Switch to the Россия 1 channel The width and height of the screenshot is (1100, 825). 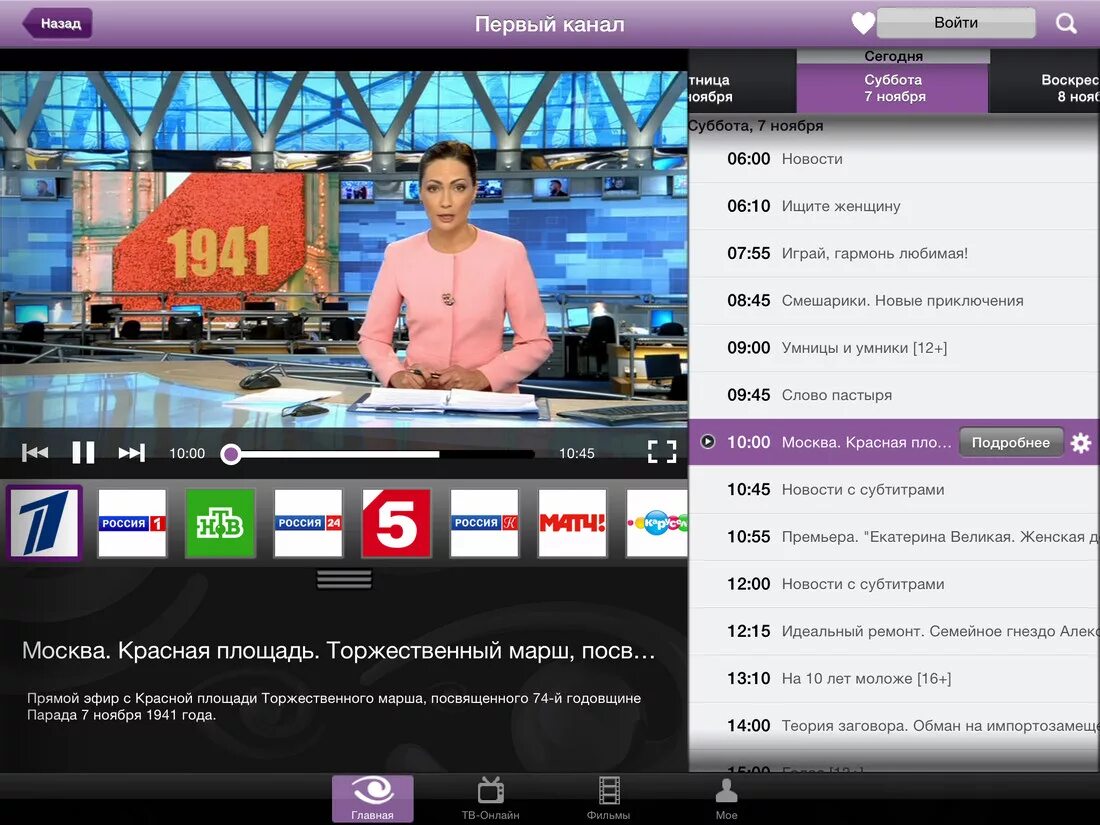tap(132, 523)
